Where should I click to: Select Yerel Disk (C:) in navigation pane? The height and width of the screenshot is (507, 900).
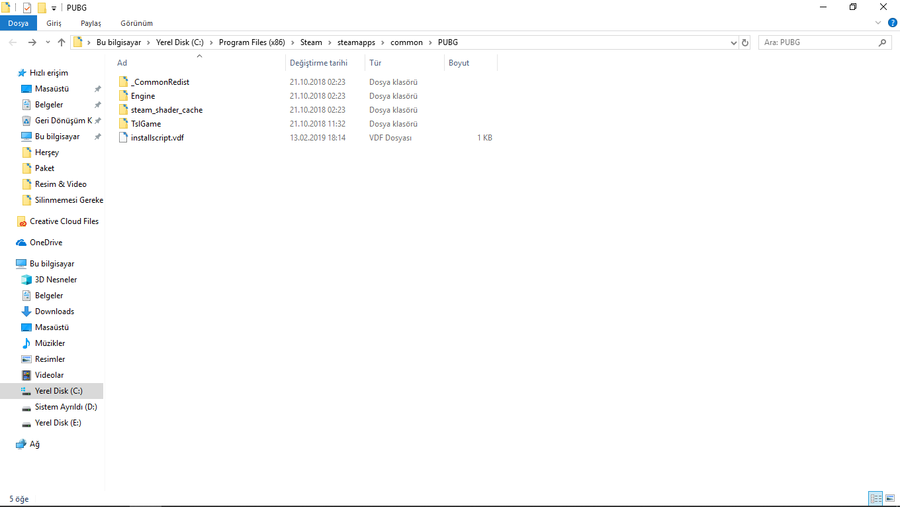pos(52,391)
